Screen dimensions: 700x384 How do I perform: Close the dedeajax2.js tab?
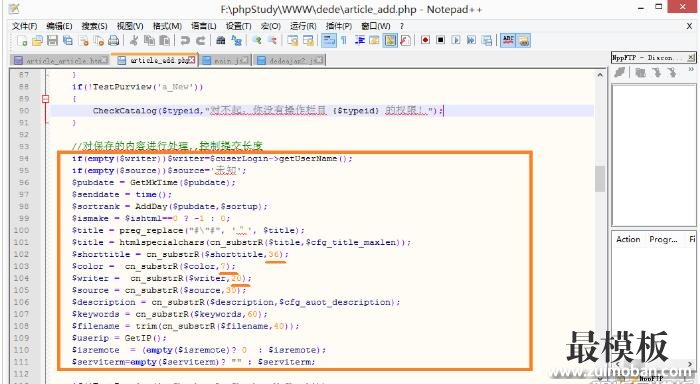[x=319, y=60]
